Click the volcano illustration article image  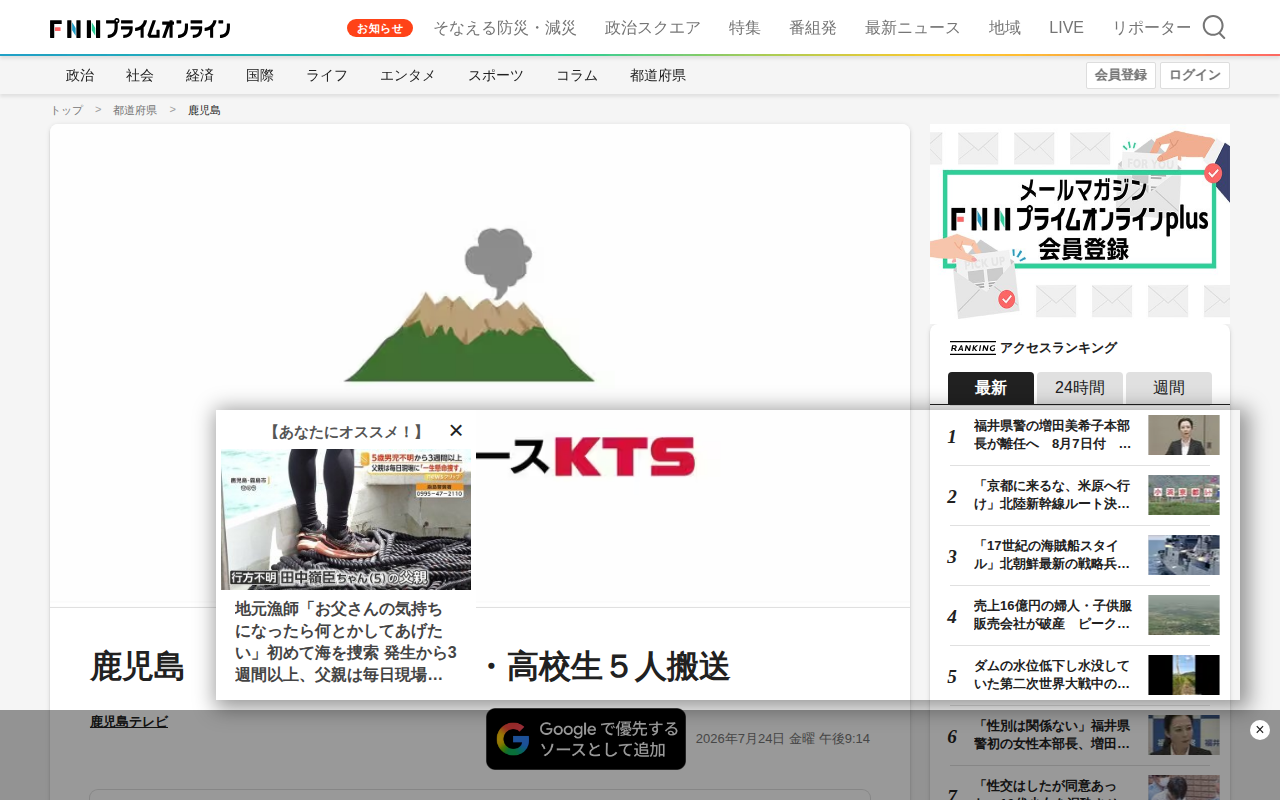[480, 366]
